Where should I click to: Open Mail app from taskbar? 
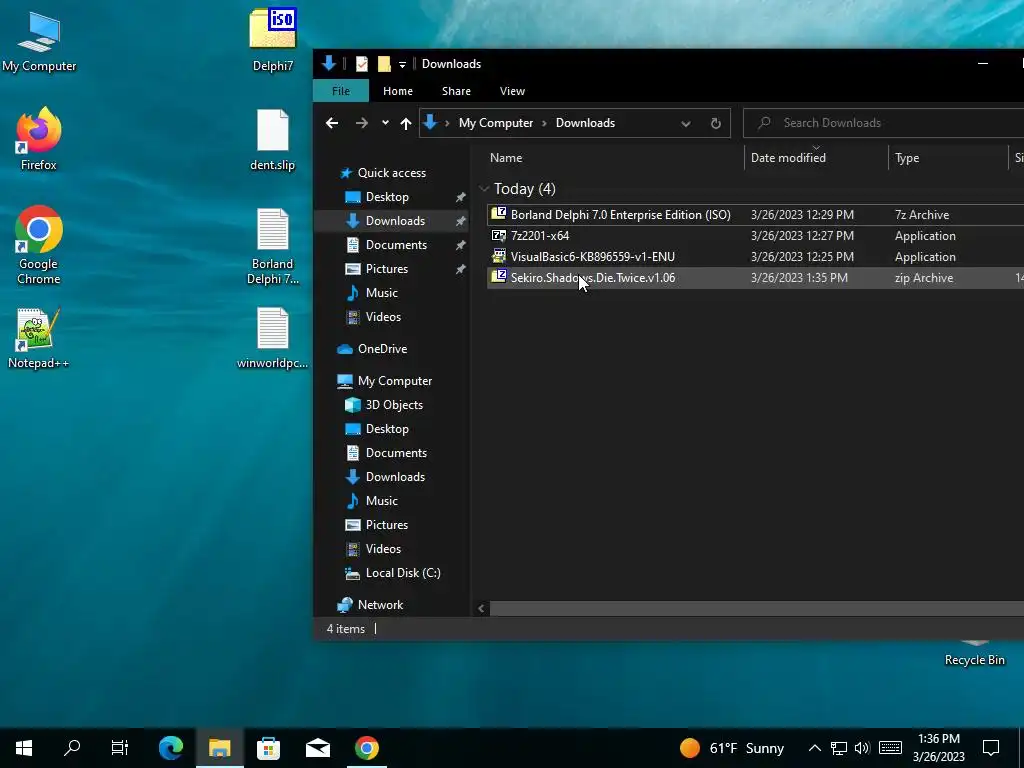click(x=317, y=748)
